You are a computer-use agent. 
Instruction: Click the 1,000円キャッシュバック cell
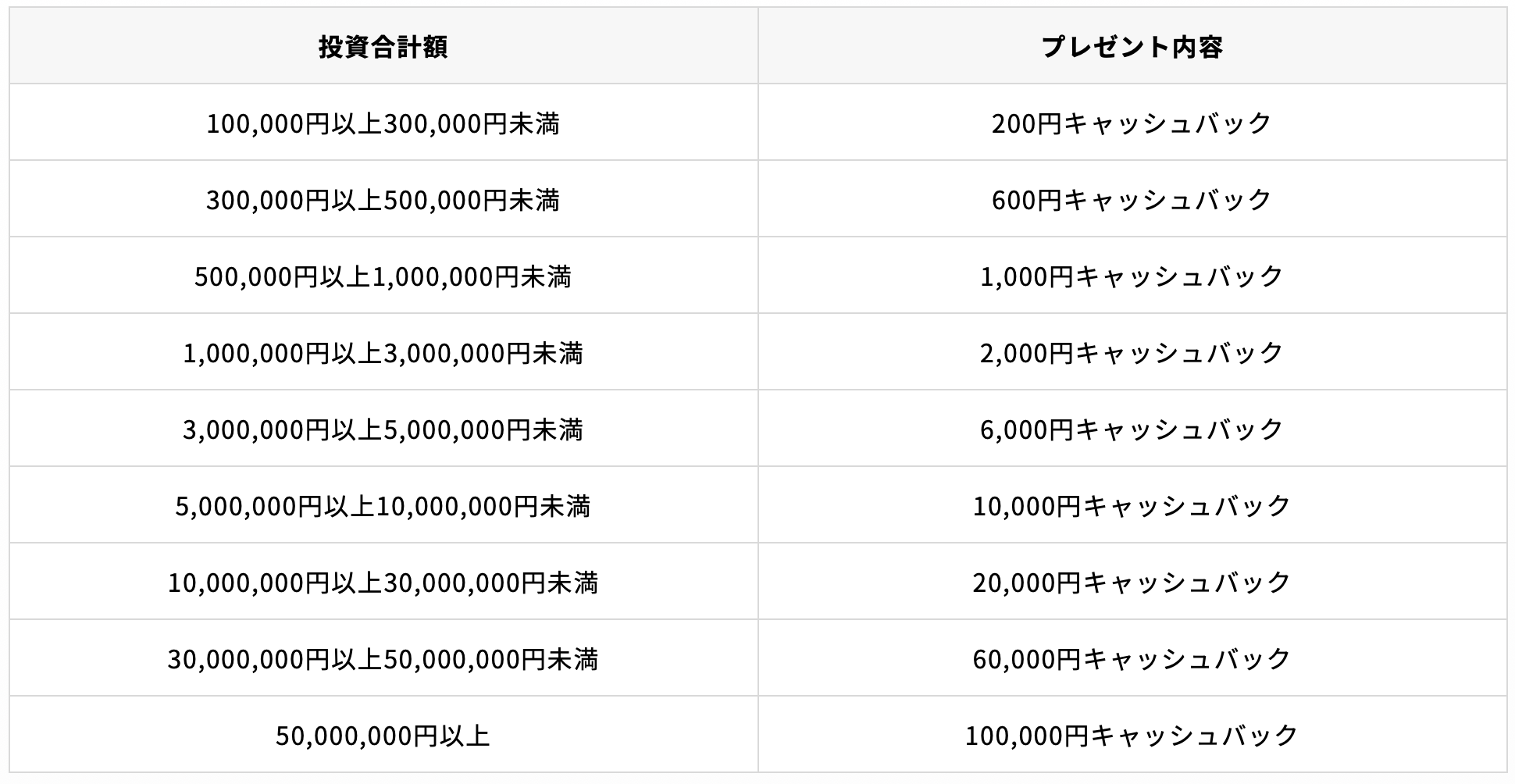pyautogui.click(x=1132, y=276)
